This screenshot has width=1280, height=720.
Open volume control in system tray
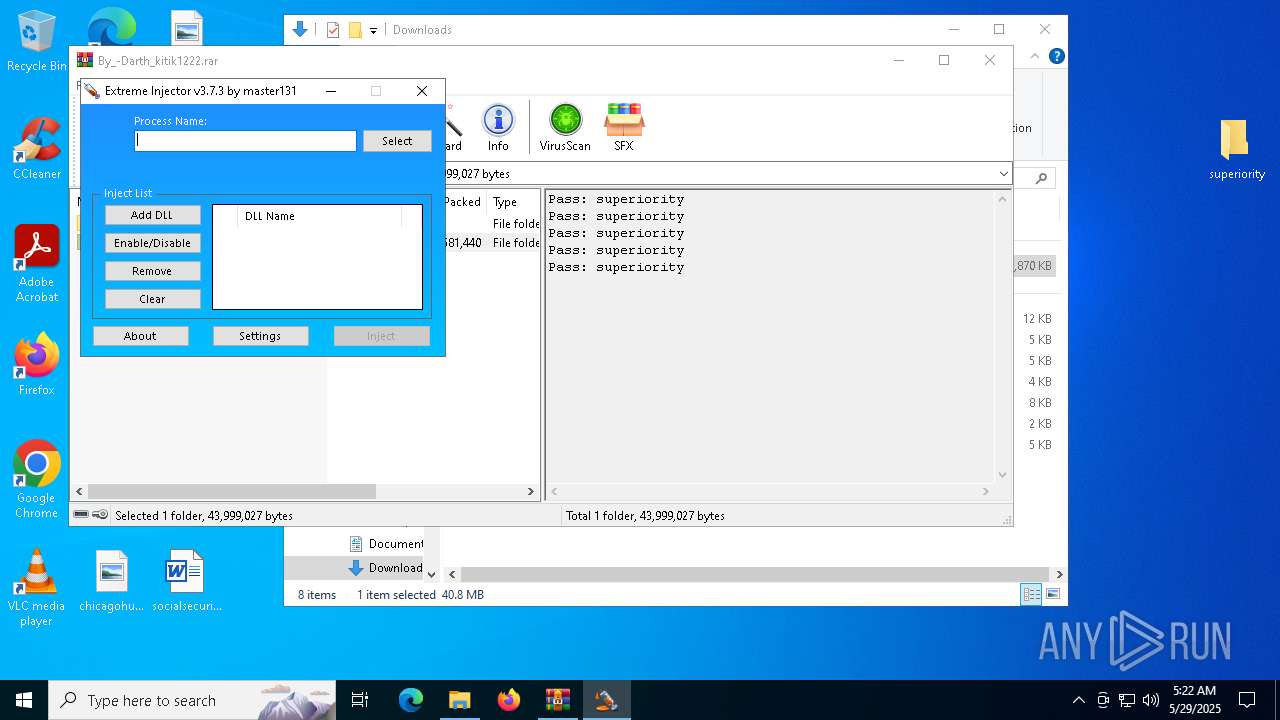tap(1151, 700)
